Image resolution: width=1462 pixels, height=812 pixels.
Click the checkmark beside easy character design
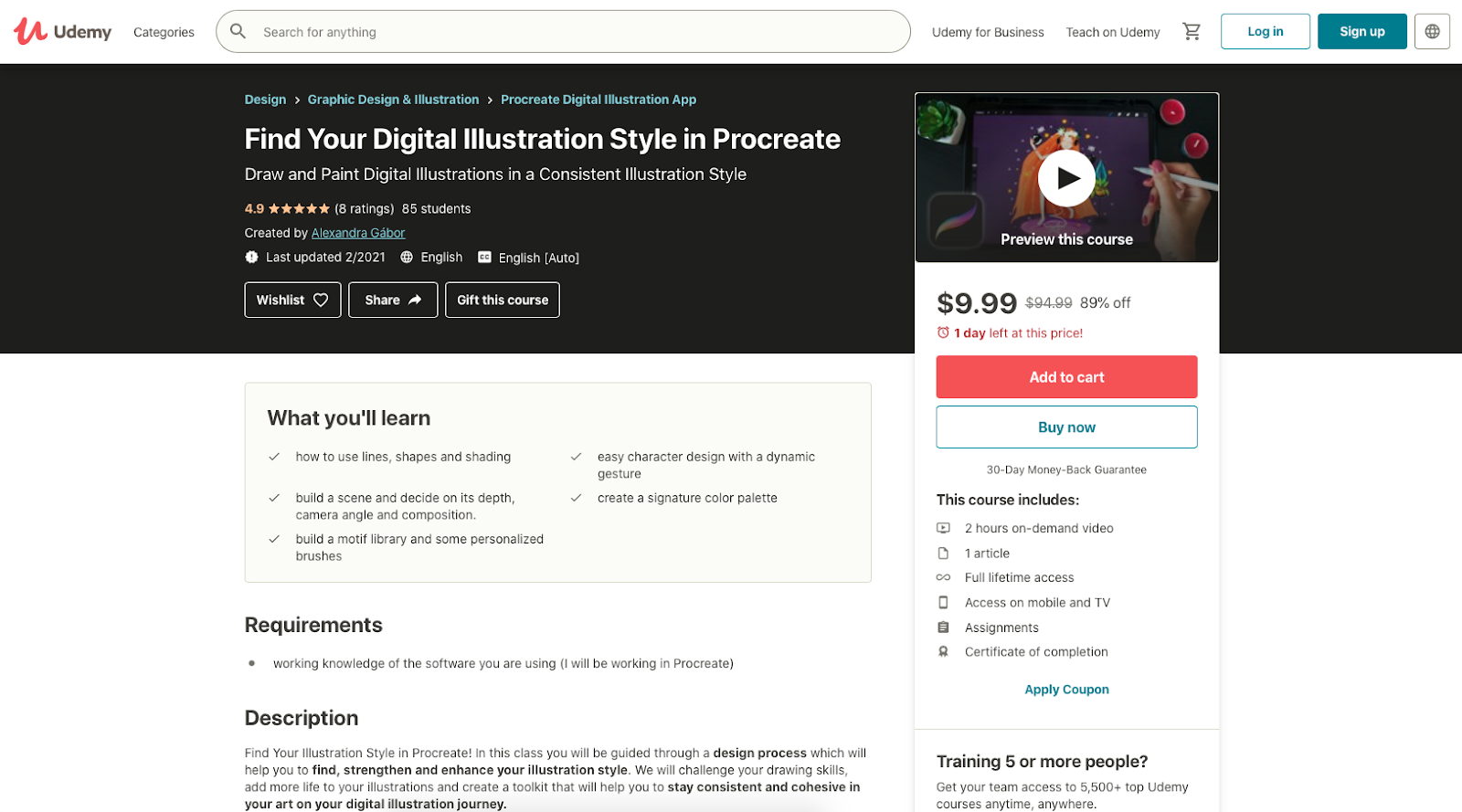pos(576,457)
